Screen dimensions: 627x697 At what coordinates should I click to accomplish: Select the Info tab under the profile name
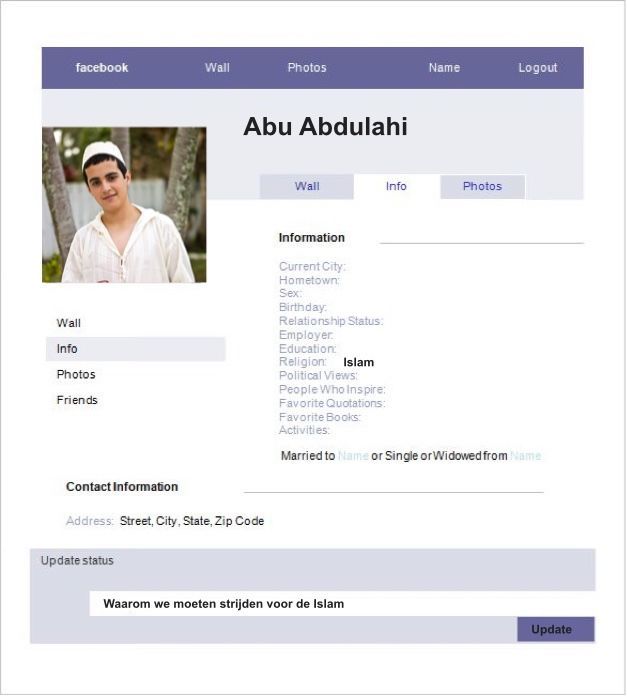pos(397,187)
